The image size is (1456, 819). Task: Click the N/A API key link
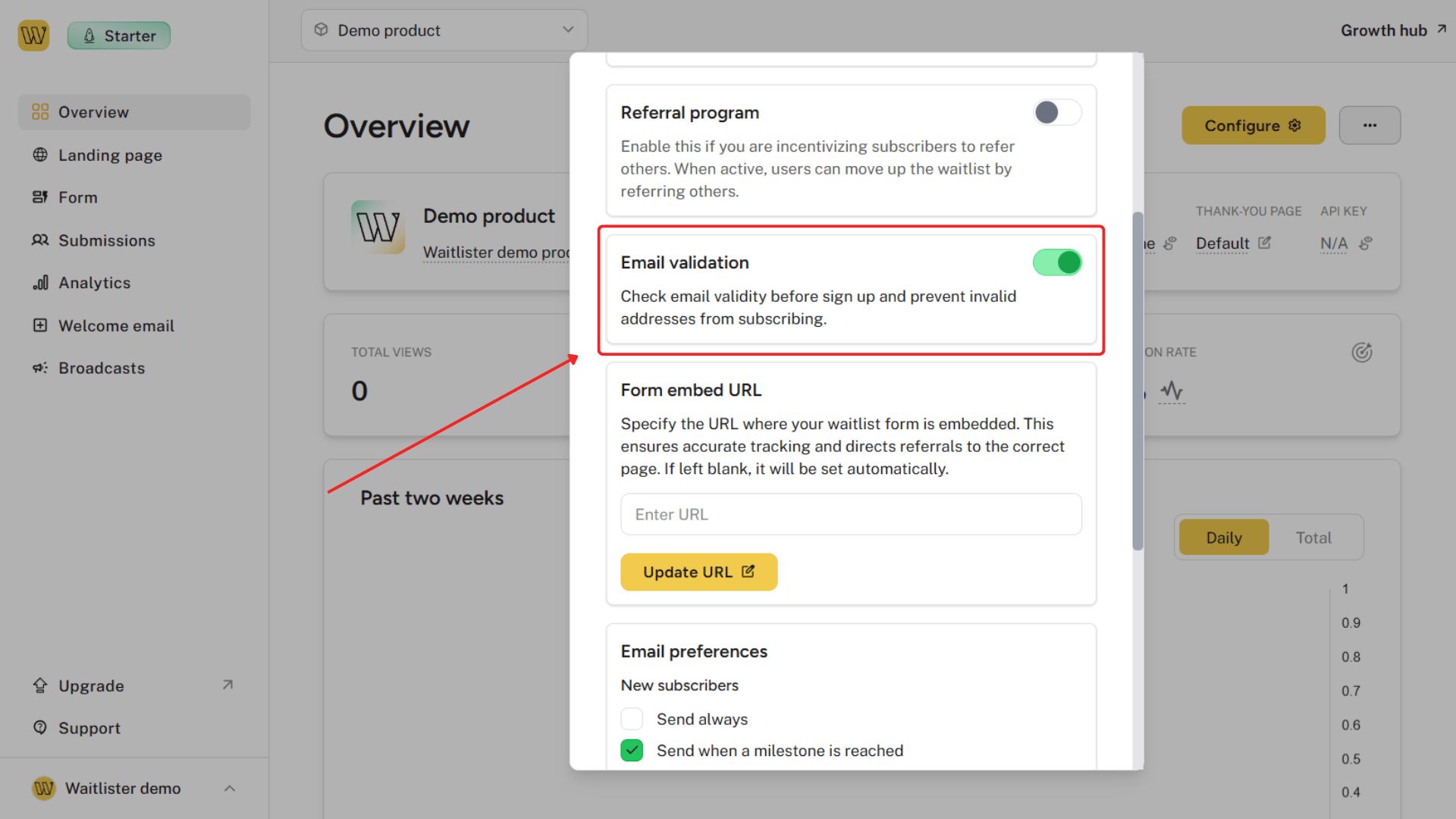click(1334, 243)
